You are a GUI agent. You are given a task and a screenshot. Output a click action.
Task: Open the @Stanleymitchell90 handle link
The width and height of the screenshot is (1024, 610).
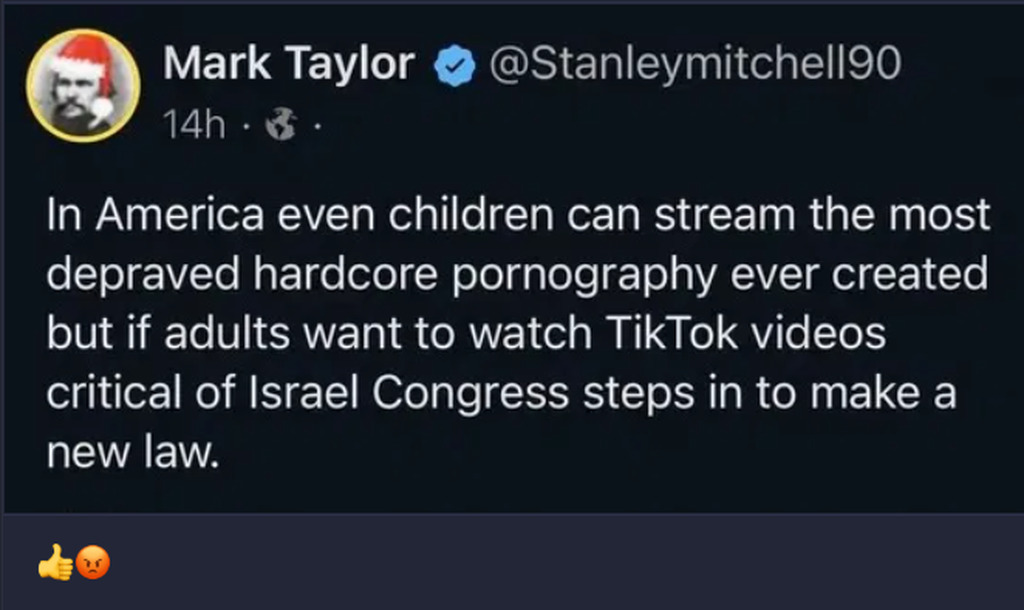point(694,65)
